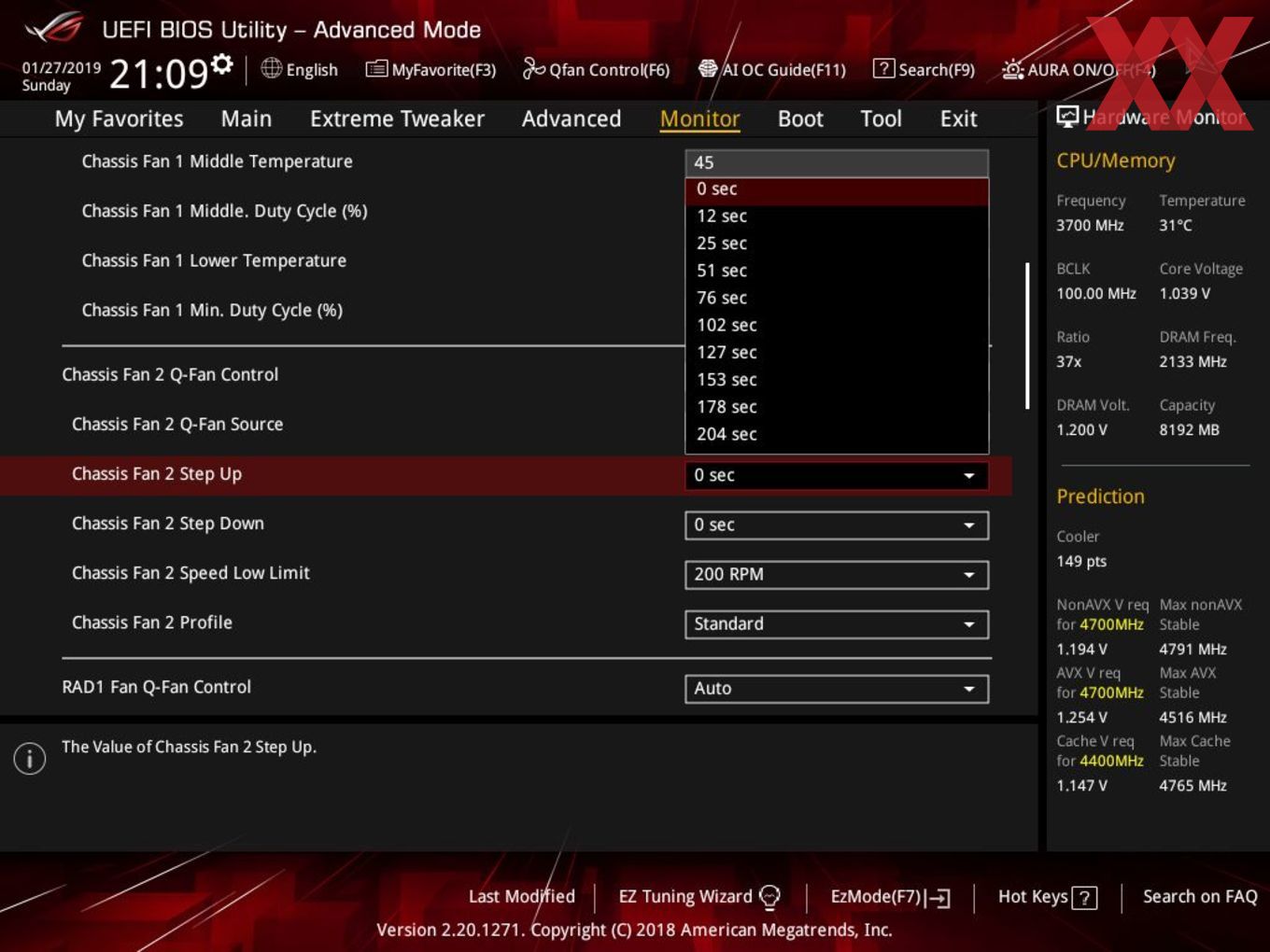
Task: Choose 127 sec in the dropdown list
Action: 837,353
